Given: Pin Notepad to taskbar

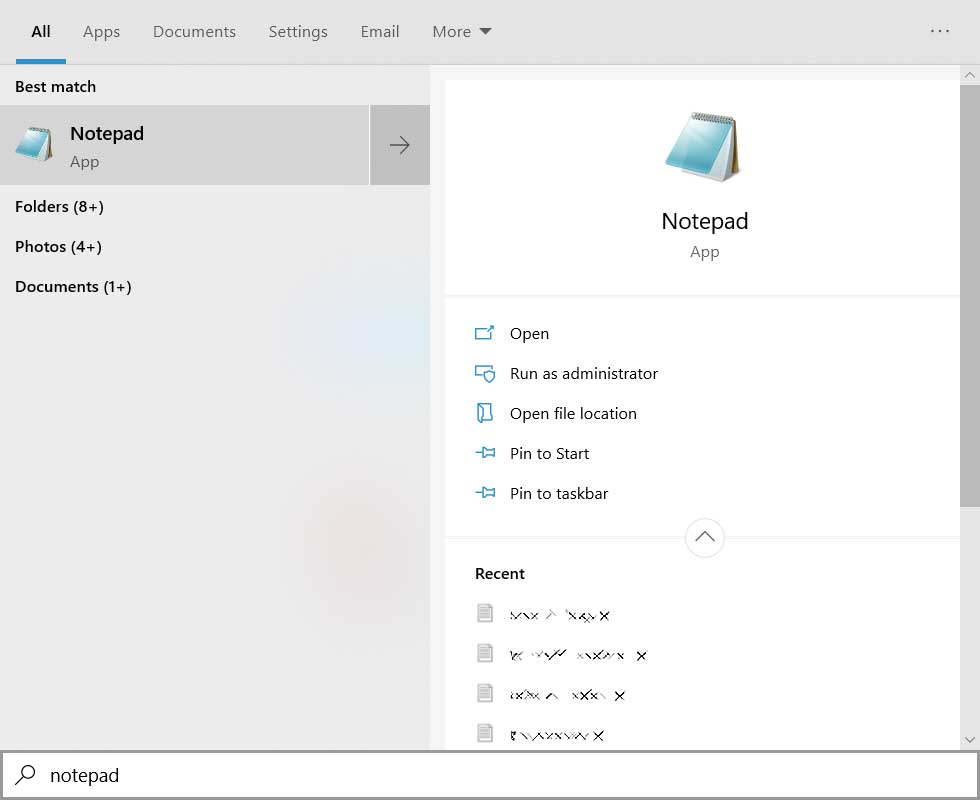Looking at the screenshot, I should (559, 494).
